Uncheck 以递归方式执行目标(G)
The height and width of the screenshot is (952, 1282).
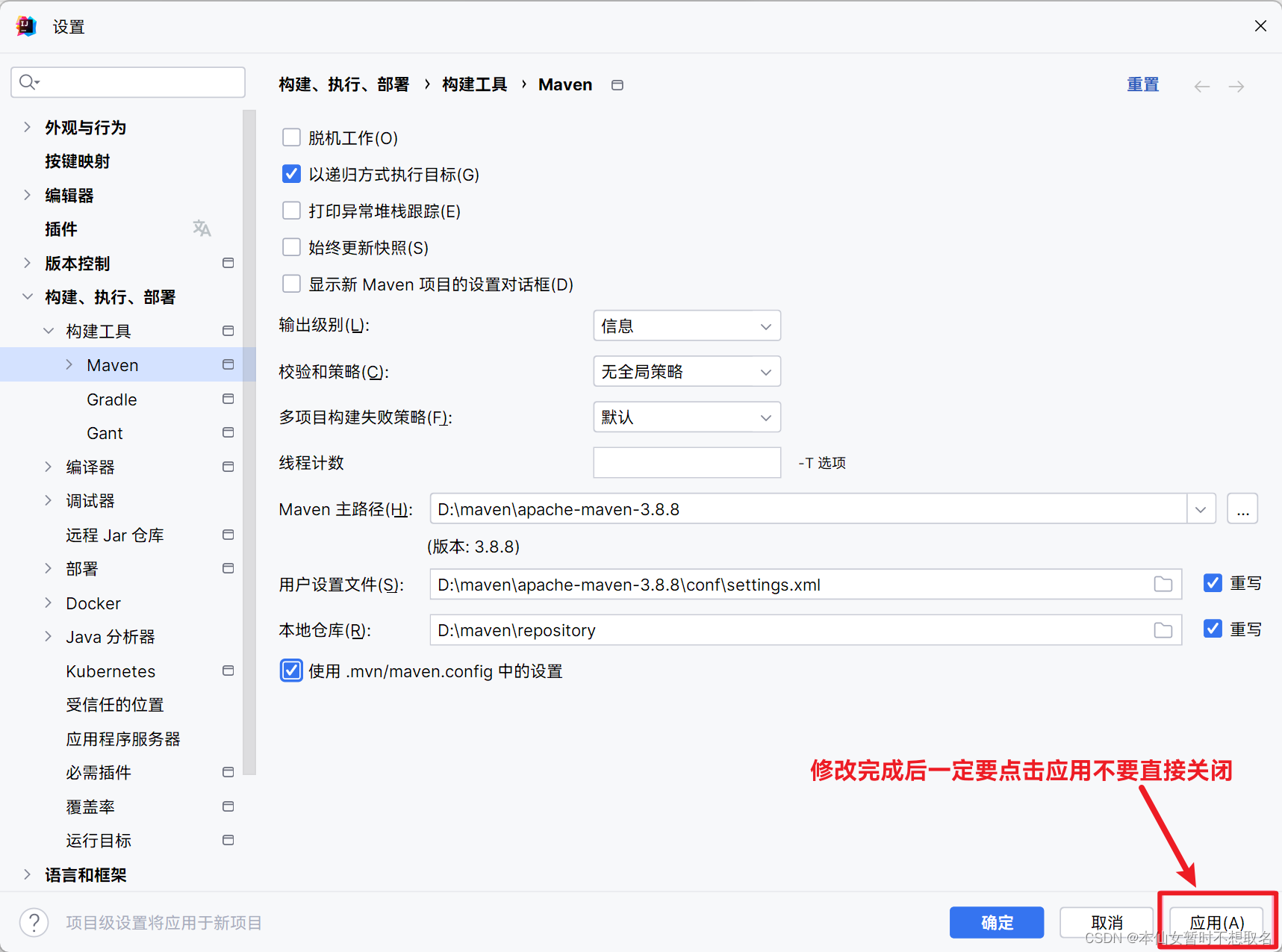(x=291, y=174)
